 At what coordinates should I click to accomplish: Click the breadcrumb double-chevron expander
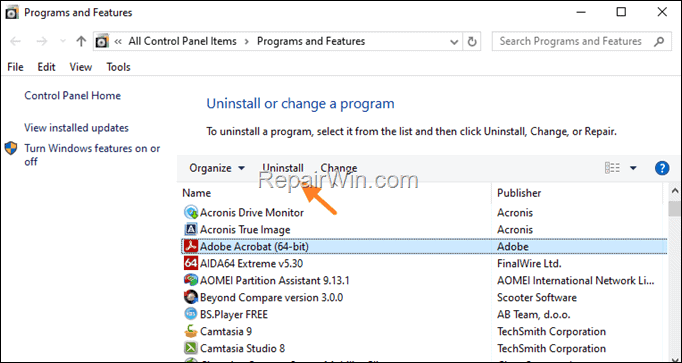117,42
